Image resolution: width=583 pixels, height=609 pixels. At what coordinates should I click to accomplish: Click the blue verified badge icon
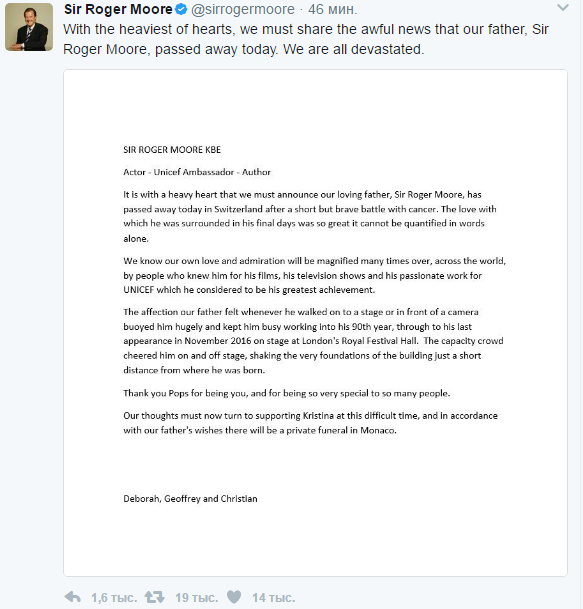point(181,9)
